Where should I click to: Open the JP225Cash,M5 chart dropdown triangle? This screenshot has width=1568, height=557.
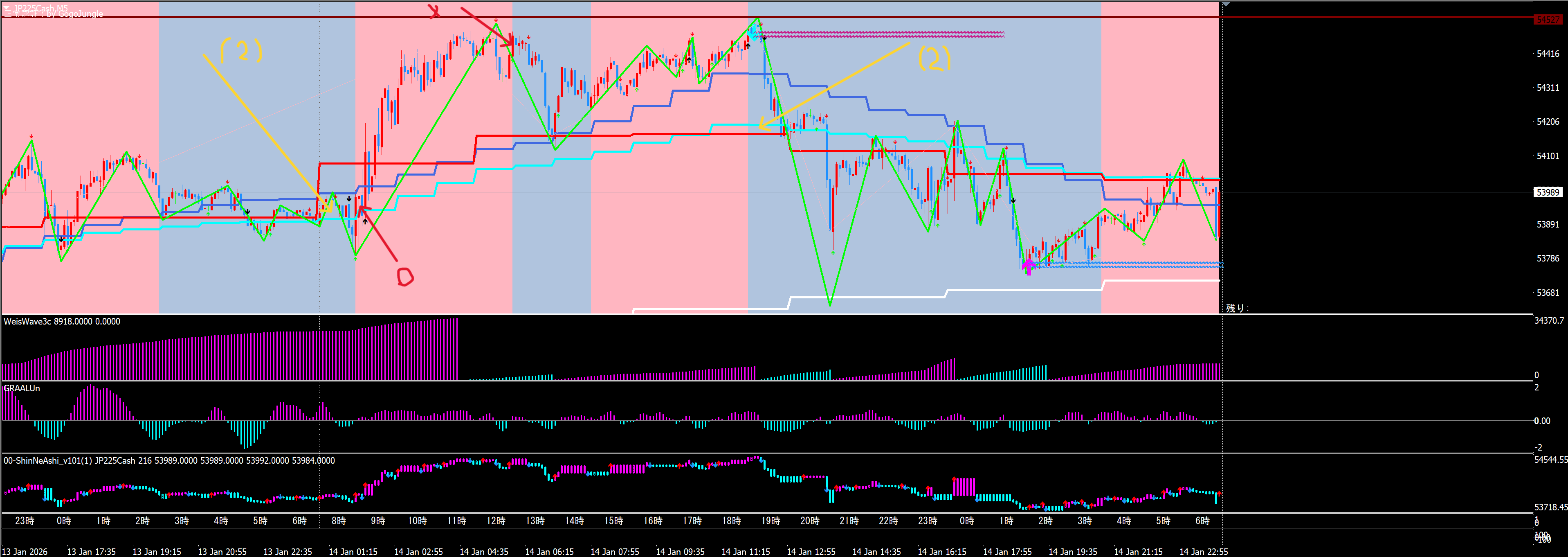(7, 8)
